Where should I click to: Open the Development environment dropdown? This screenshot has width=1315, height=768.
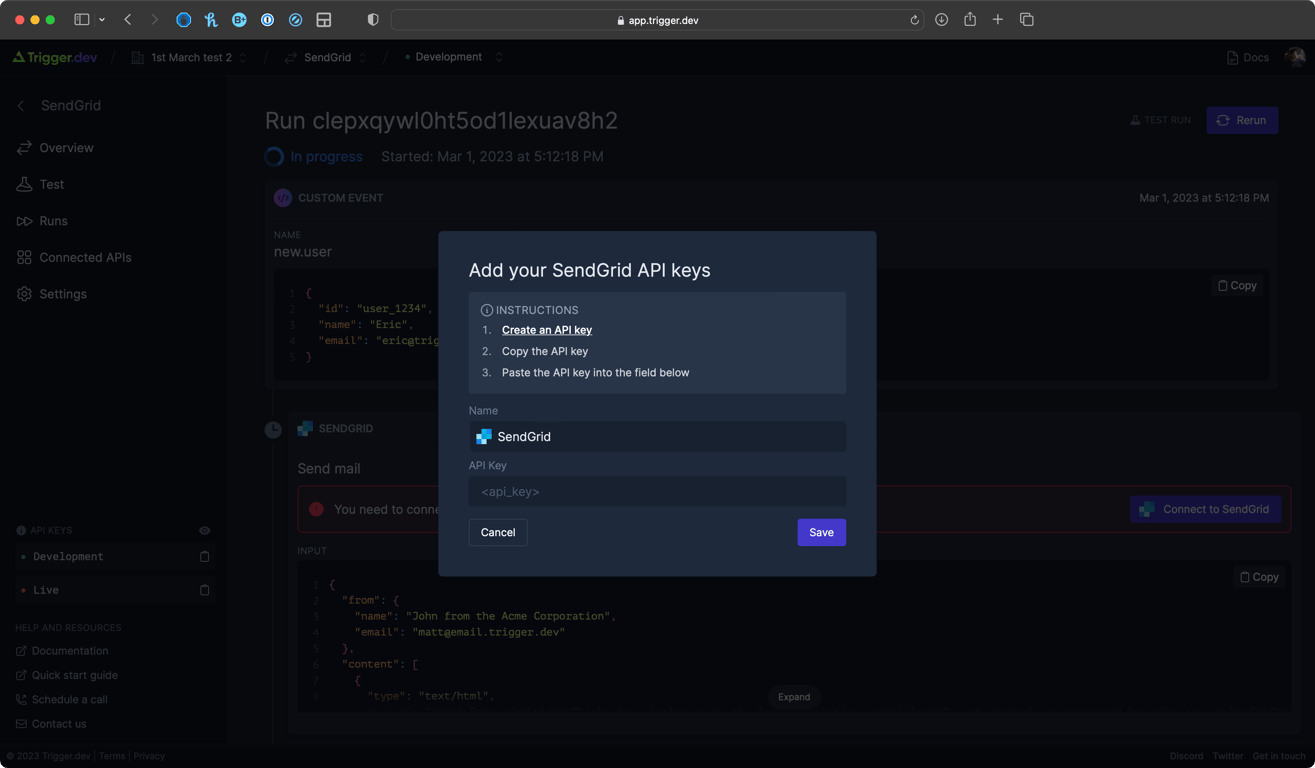452,57
